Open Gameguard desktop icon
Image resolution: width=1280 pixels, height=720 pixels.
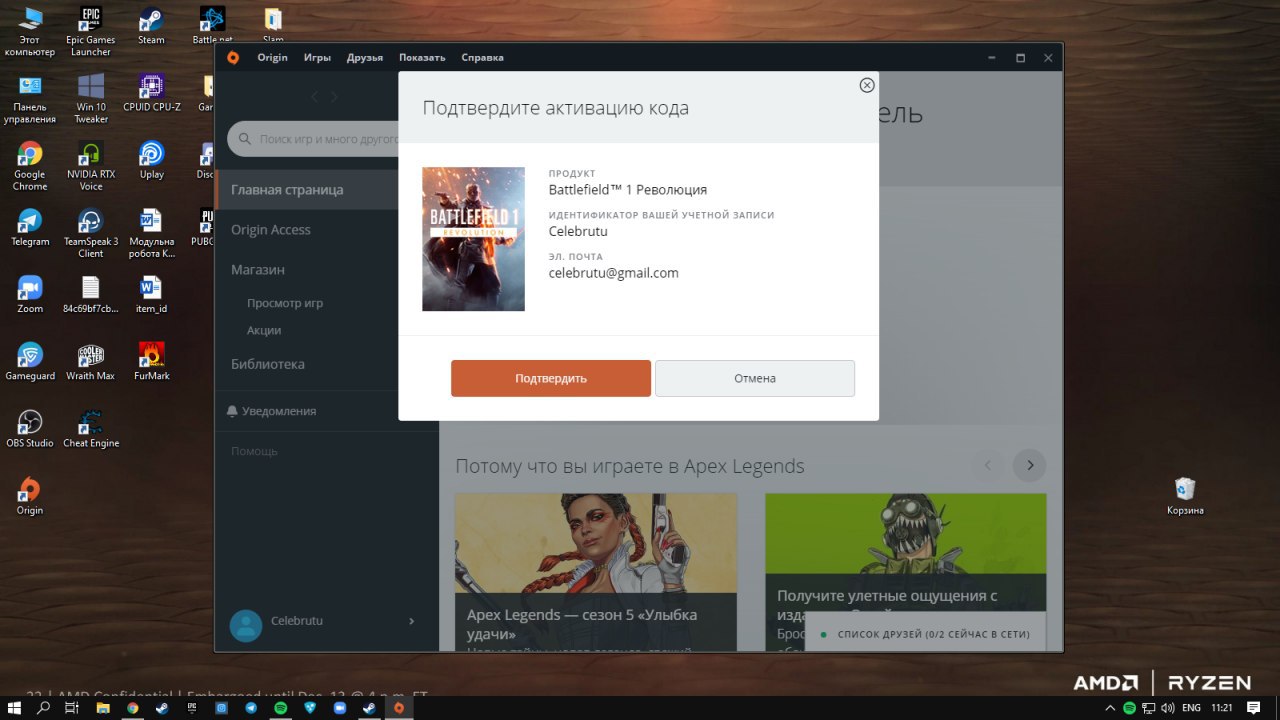coord(30,362)
